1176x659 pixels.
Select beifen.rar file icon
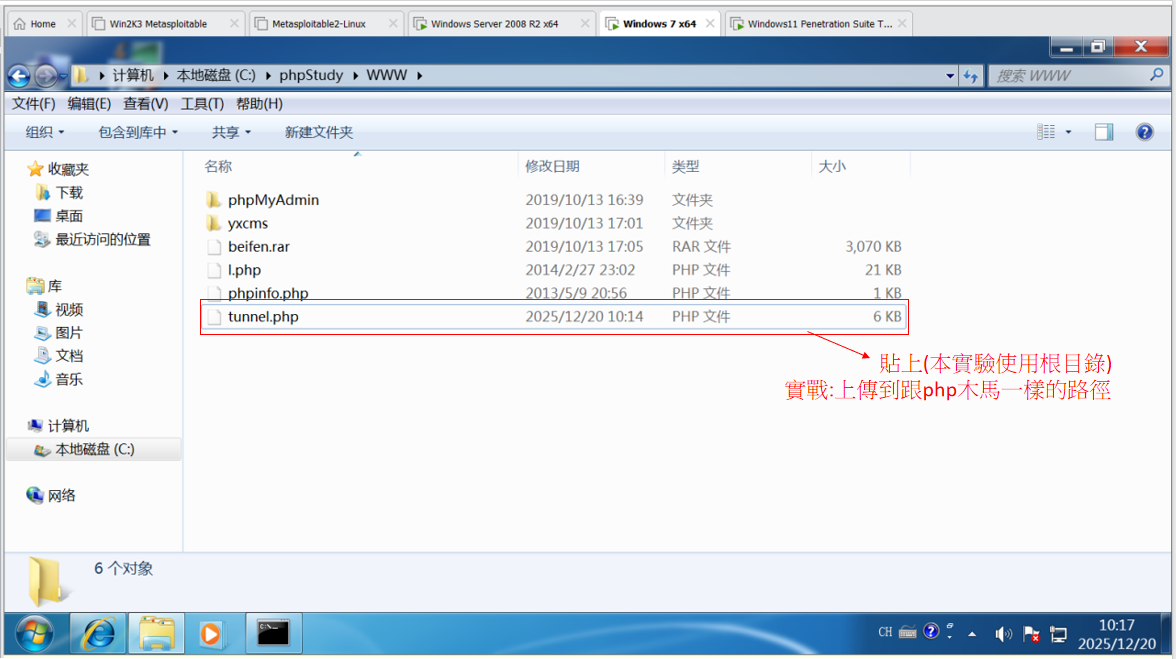(x=214, y=246)
